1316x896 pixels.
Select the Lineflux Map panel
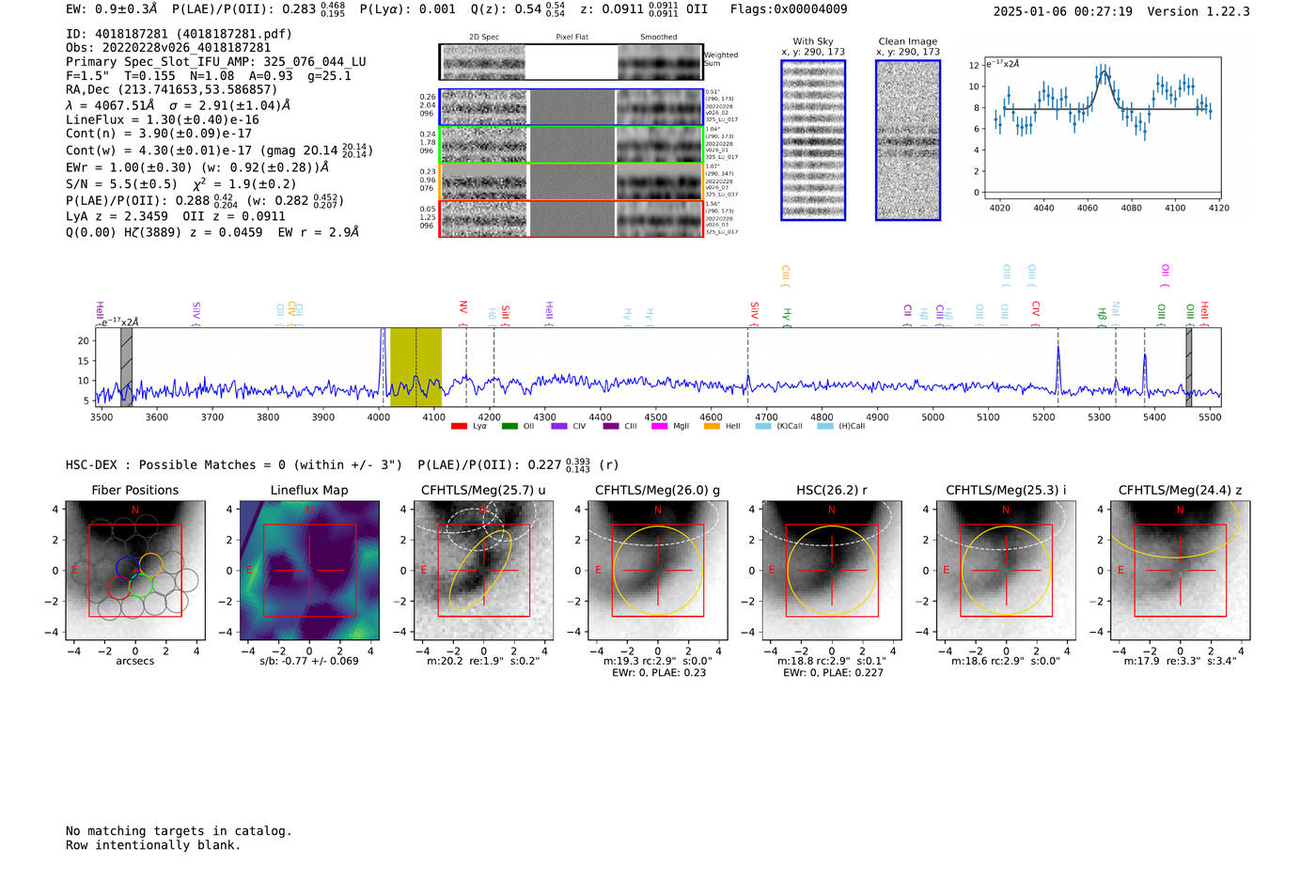coord(309,571)
